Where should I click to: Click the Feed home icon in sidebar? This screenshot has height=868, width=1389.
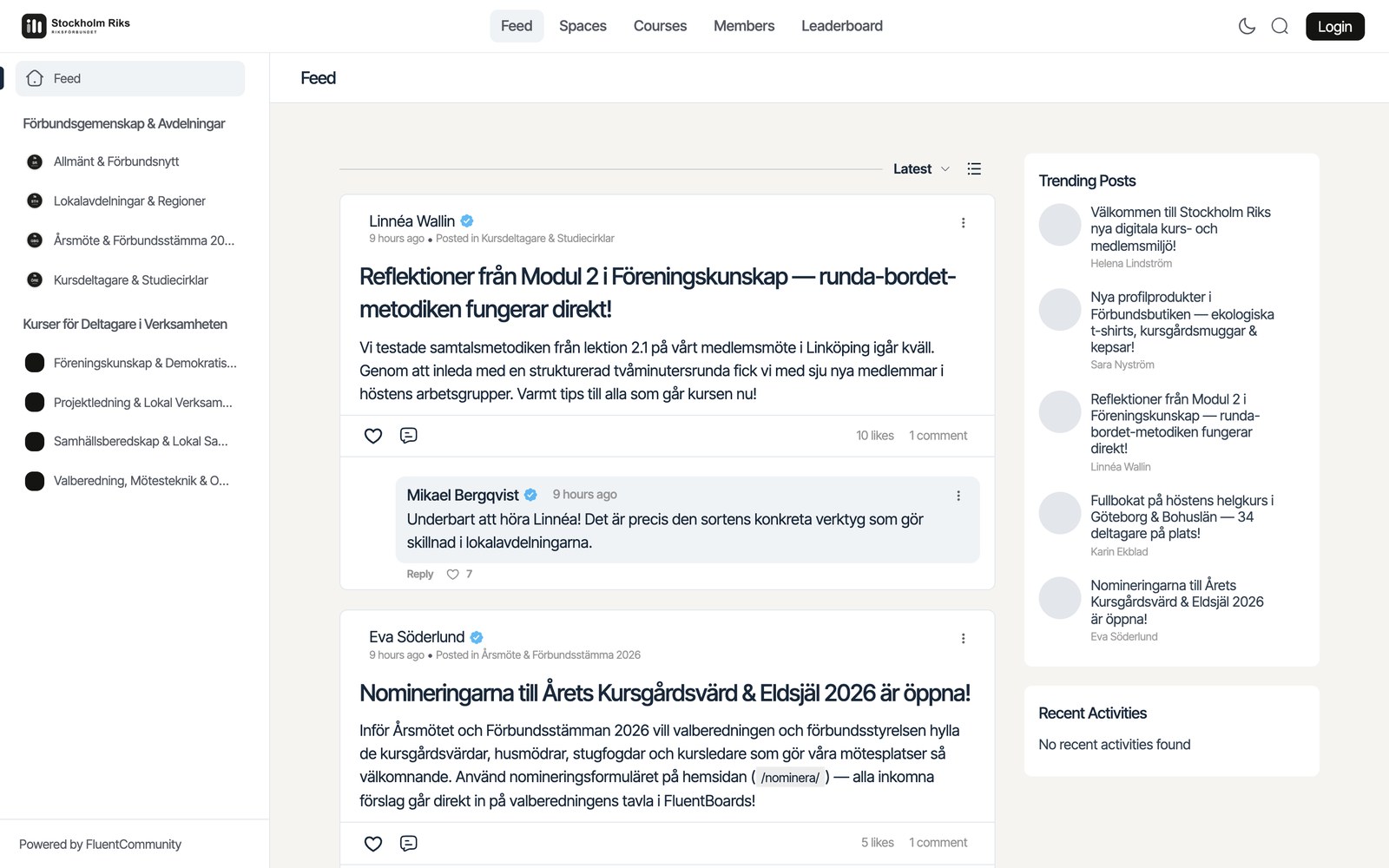pos(35,78)
